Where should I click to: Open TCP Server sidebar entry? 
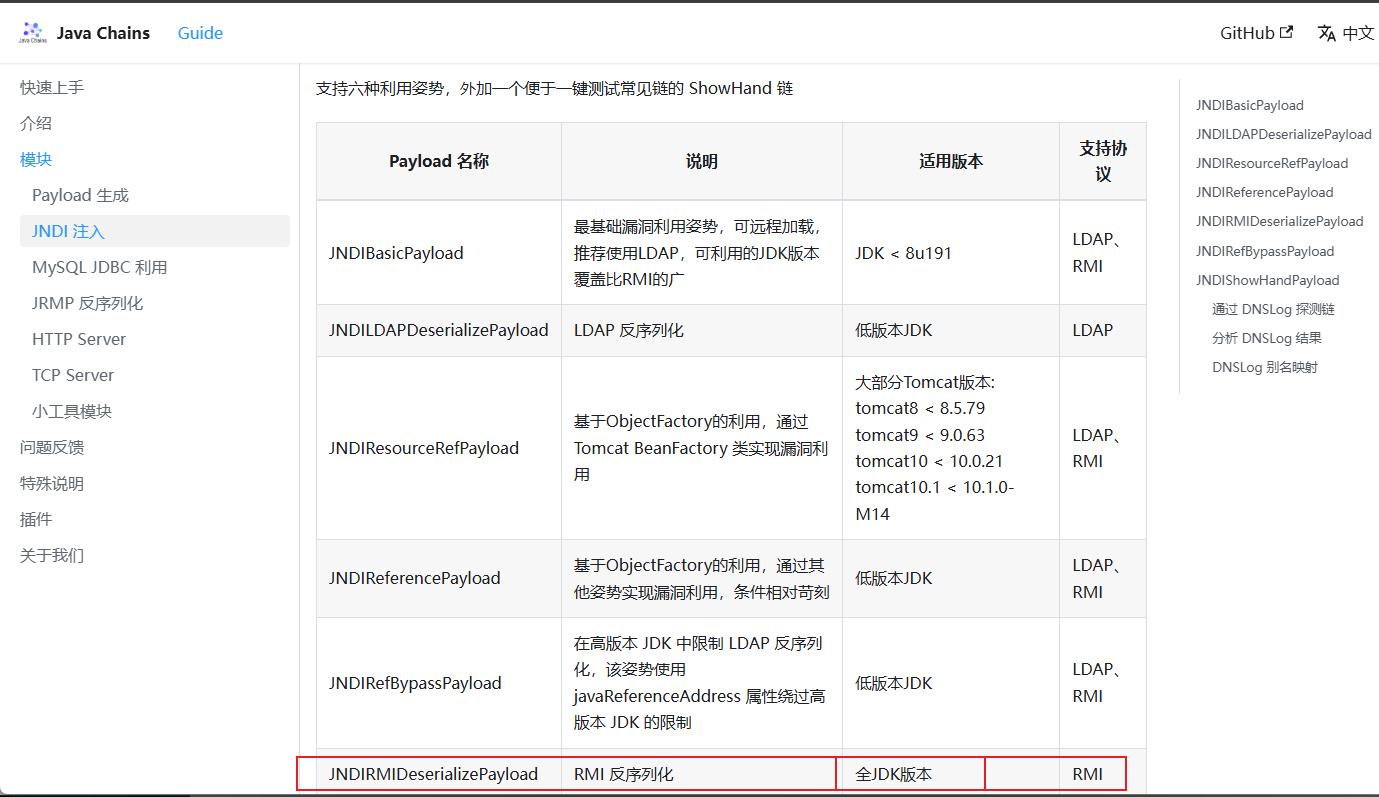tap(73, 376)
